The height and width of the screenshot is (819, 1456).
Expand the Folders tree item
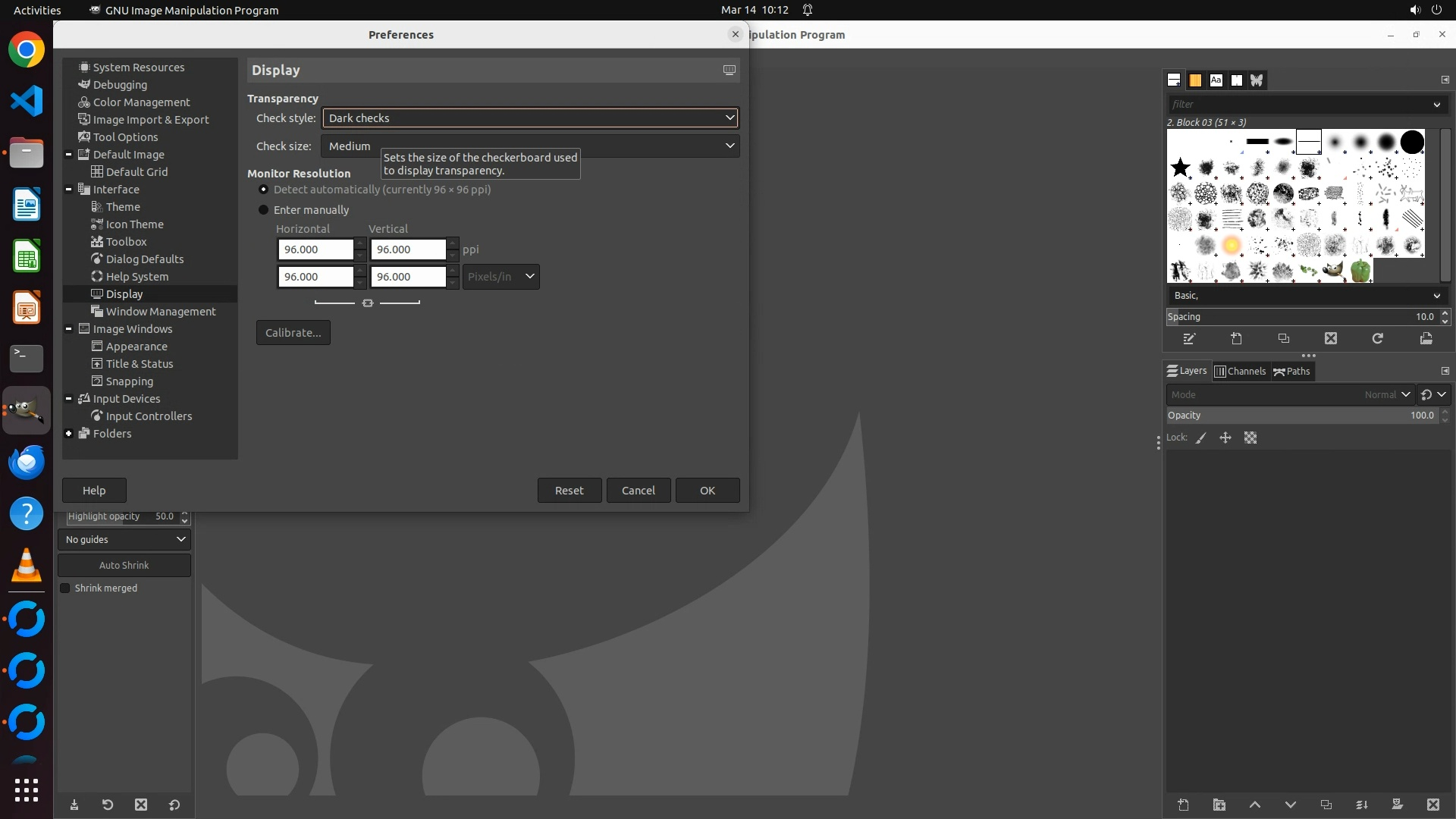[69, 434]
